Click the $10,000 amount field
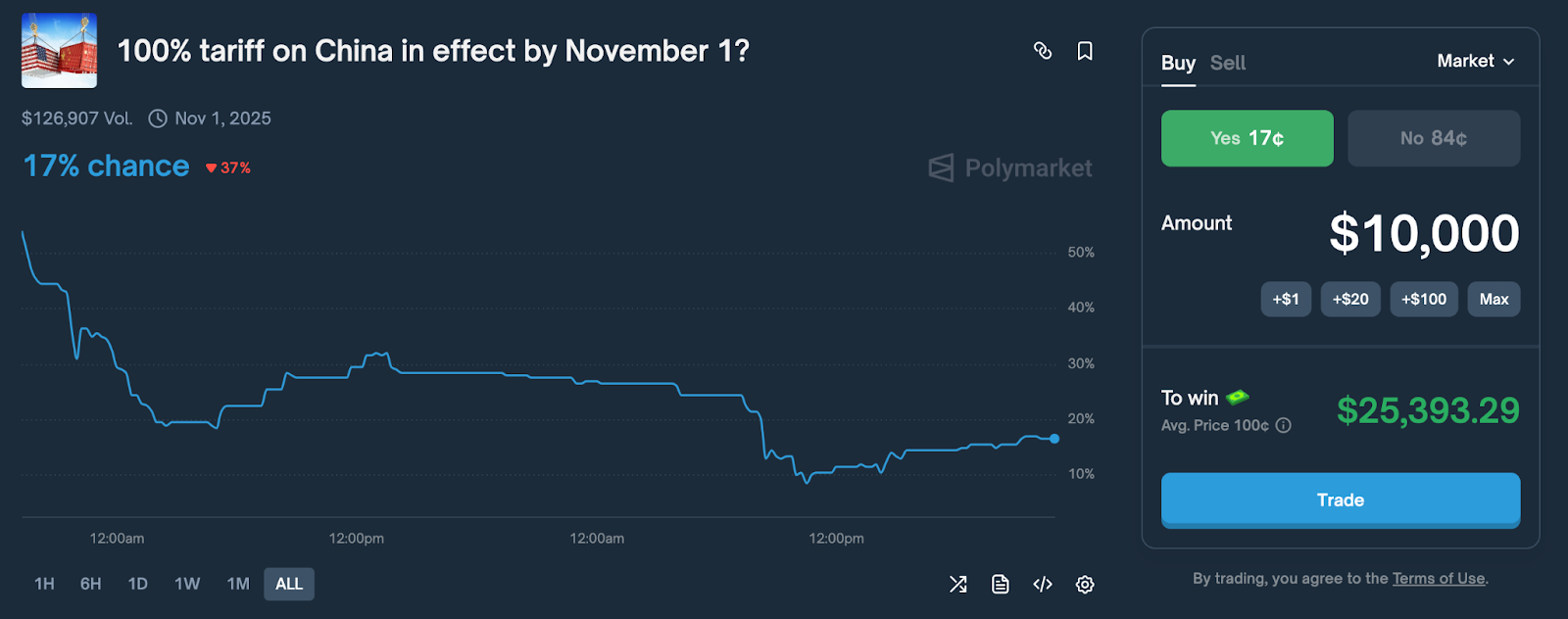 pos(1423,233)
